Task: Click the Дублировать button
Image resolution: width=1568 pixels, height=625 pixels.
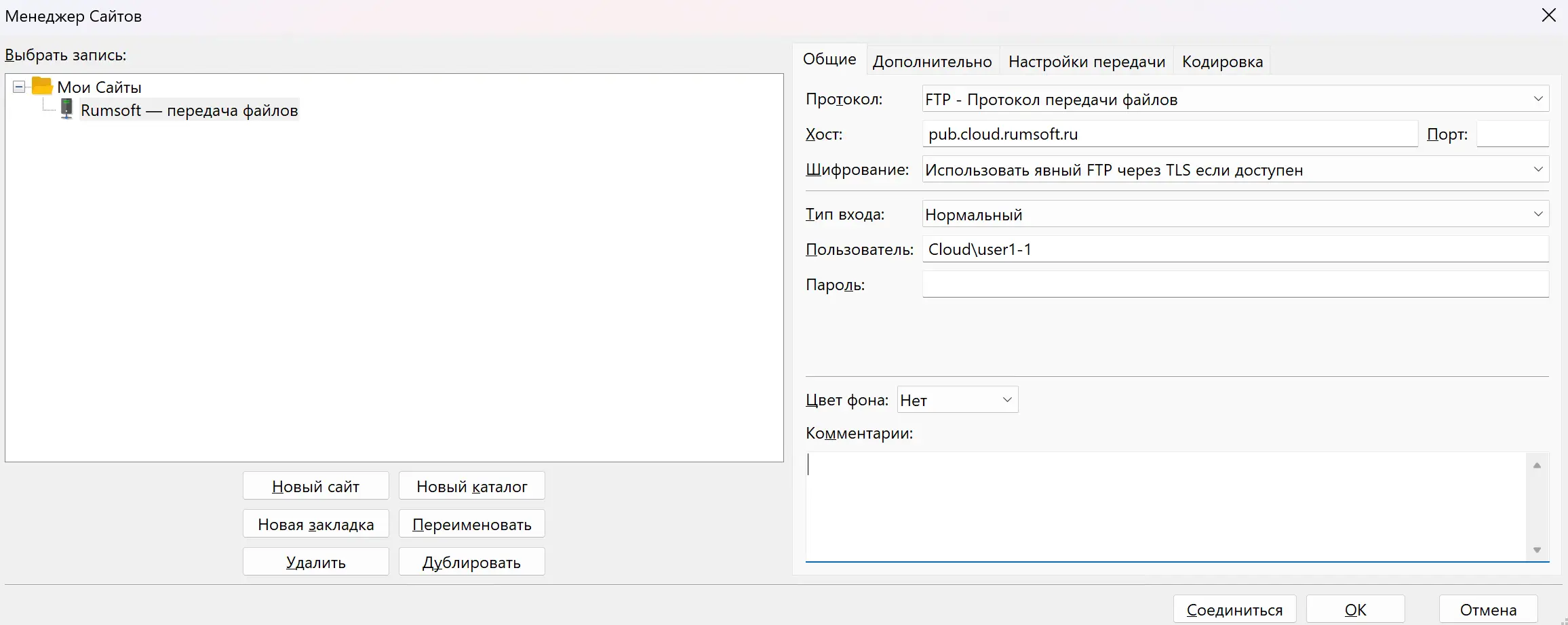Action: point(472,562)
